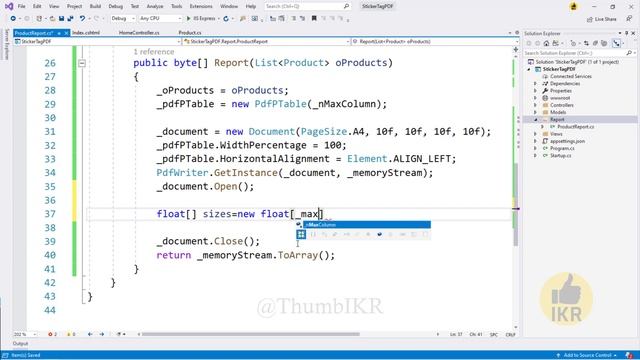This screenshot has height=360, width=640.
Task: Select appsettings.json in Solution Explorer
Action: 567,141
